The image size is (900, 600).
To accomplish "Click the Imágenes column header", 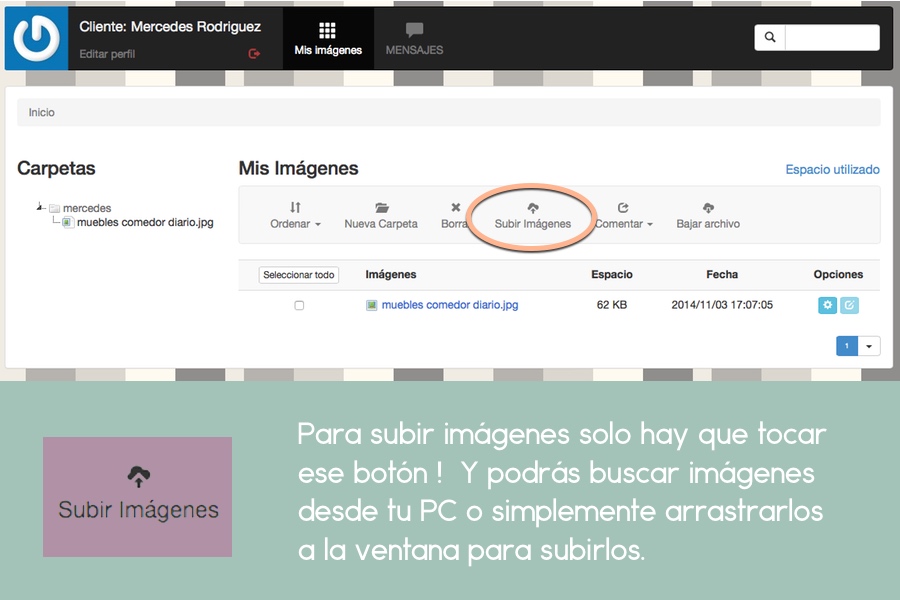I will click(391, 274).
